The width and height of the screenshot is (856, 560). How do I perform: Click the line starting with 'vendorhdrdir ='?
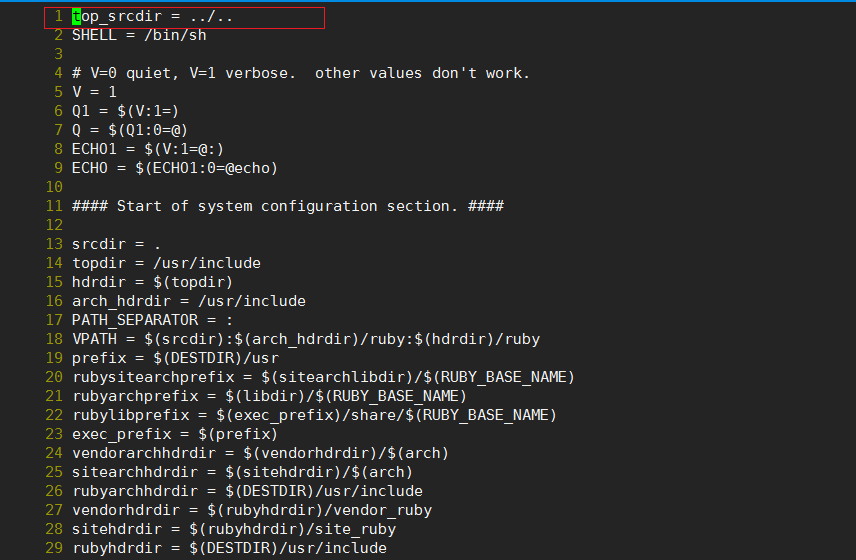click(x=252, y=510)
